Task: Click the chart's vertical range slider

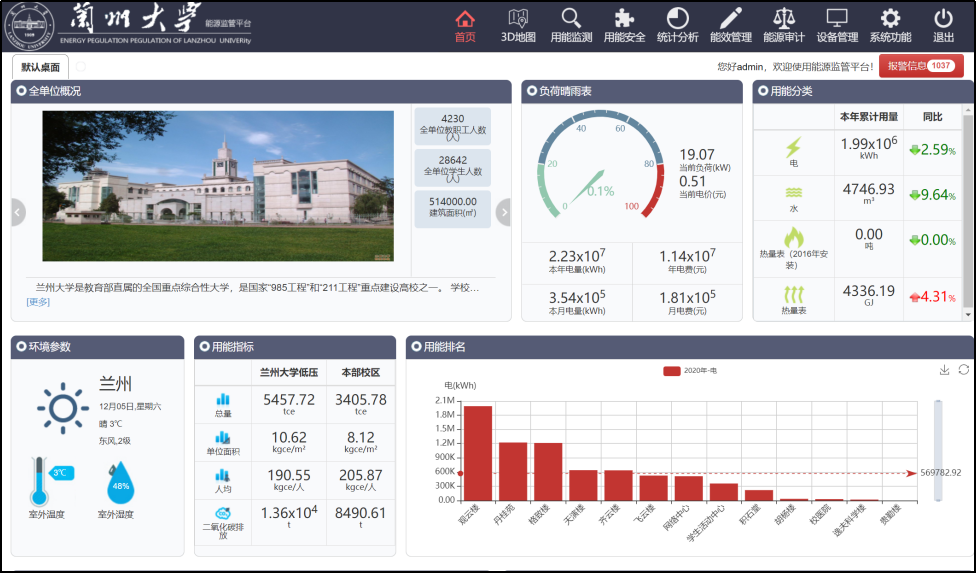Action: click(937, 450)
